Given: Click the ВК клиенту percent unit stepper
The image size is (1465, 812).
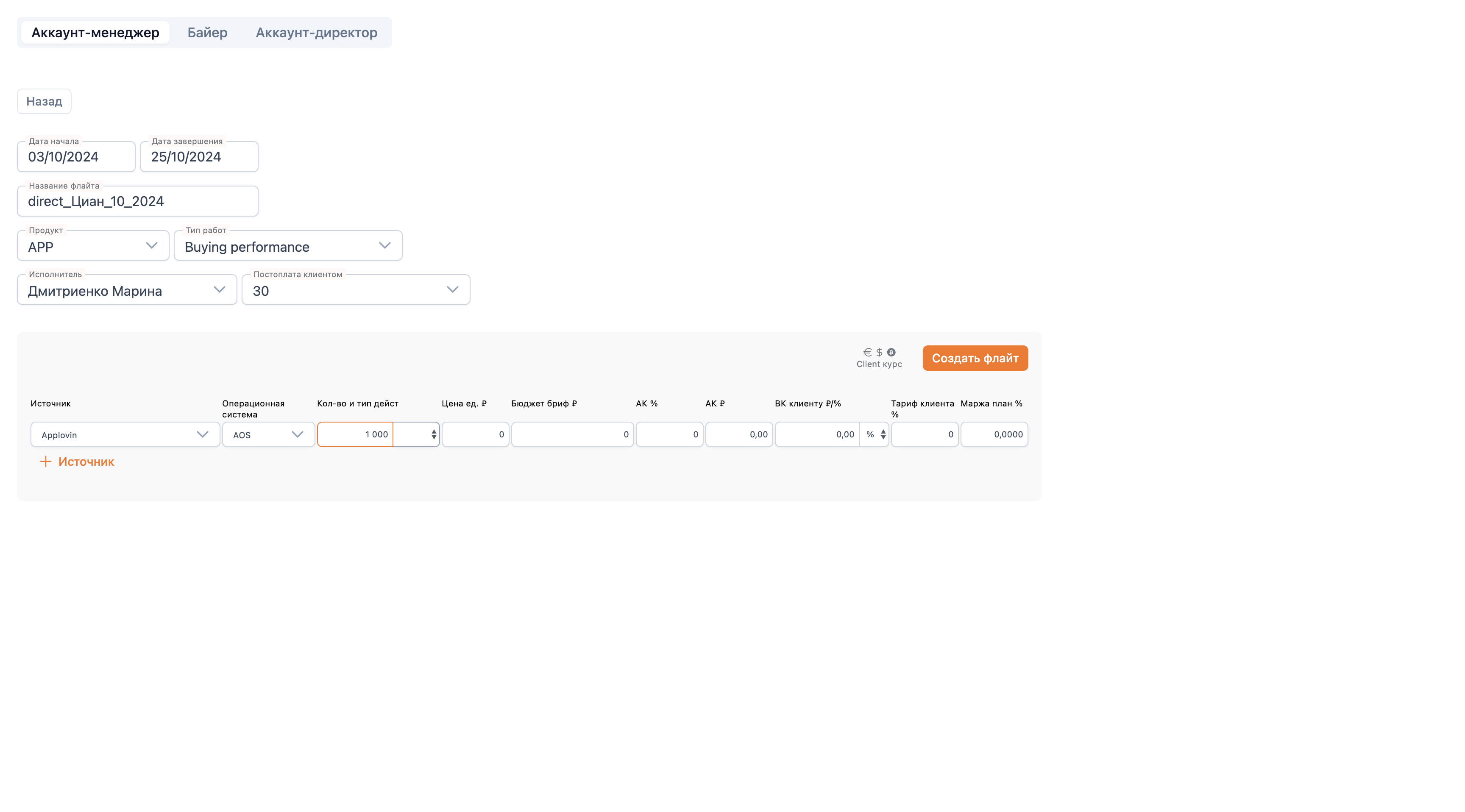Looking at the screenshot, I should point(883,434).
